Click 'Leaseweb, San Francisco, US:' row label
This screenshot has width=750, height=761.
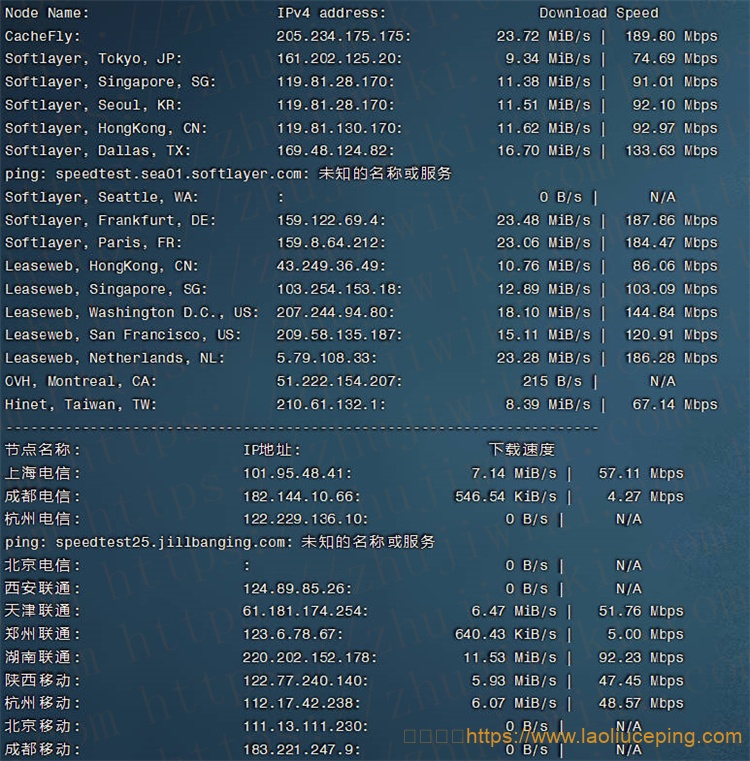pyautogui.click(x=123, y=335)
